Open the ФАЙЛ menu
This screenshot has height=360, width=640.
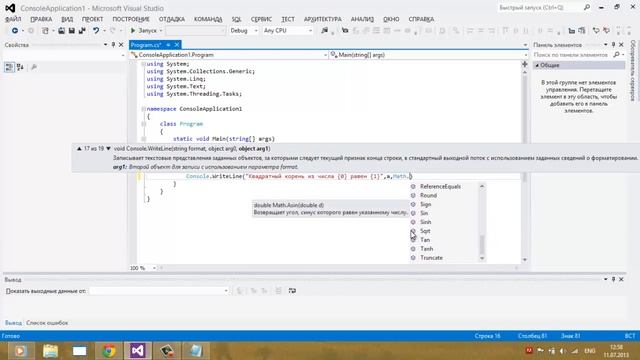point(13,19)
